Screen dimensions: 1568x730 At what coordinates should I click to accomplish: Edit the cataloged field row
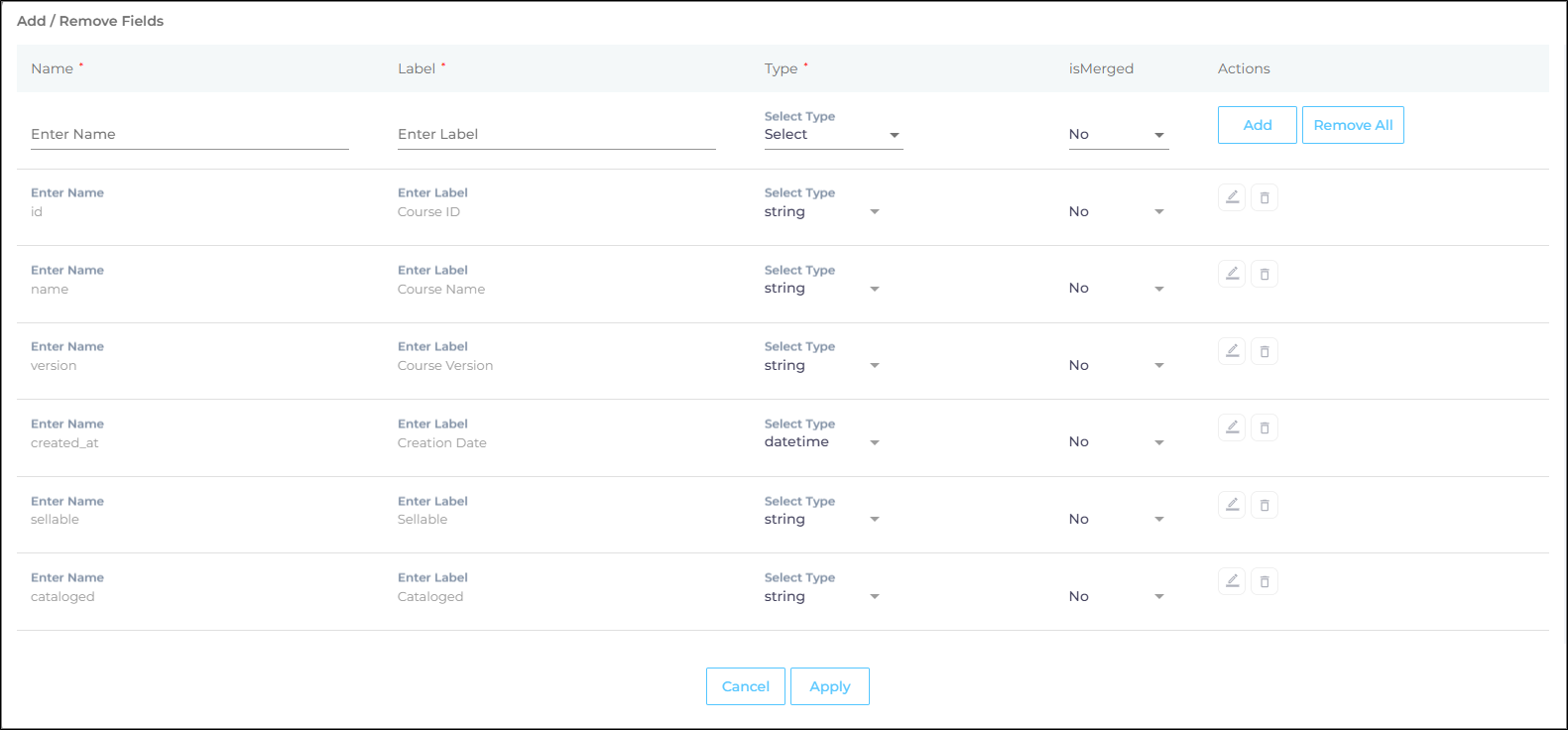click(1232, 581)
